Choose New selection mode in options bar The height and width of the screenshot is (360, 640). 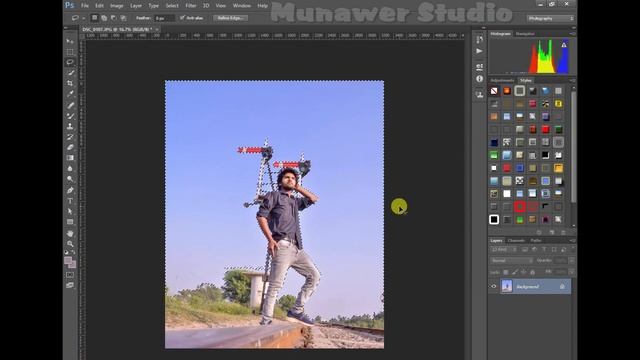95,18
